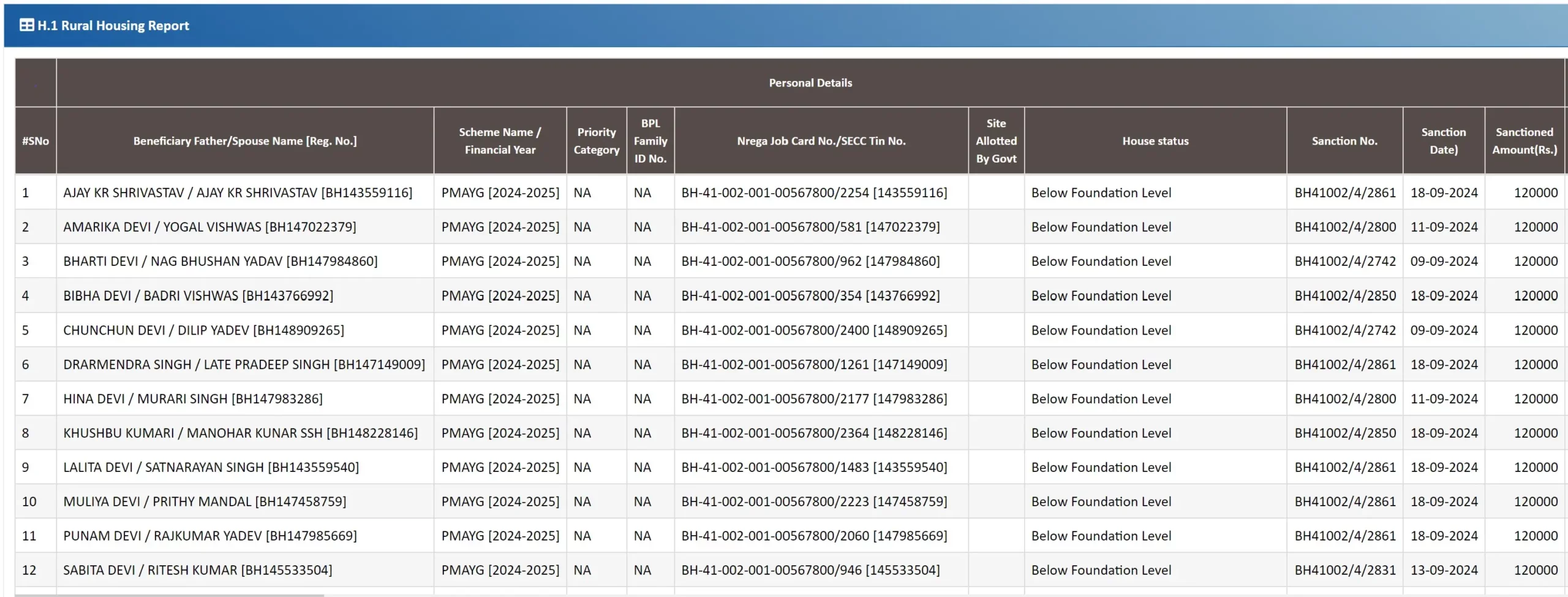Click sanctioned amount in PUNAM DEVI row
Image resolution: width=1568 pixels, height=597 pixels.
(1536, 536)
